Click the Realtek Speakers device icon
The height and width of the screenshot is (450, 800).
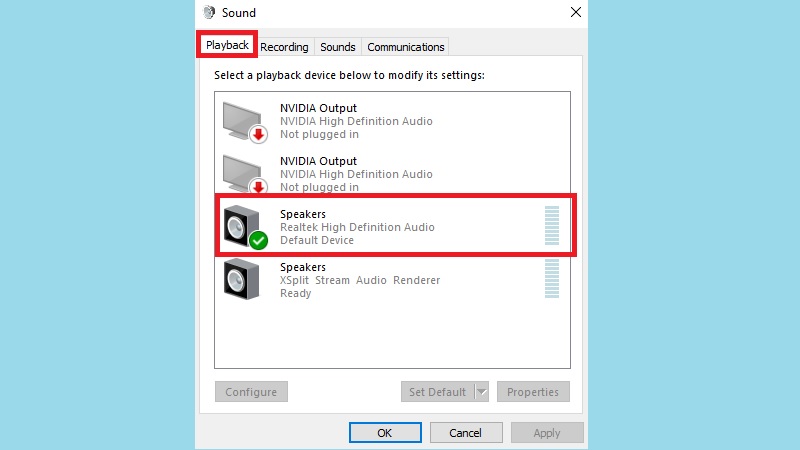245,227
